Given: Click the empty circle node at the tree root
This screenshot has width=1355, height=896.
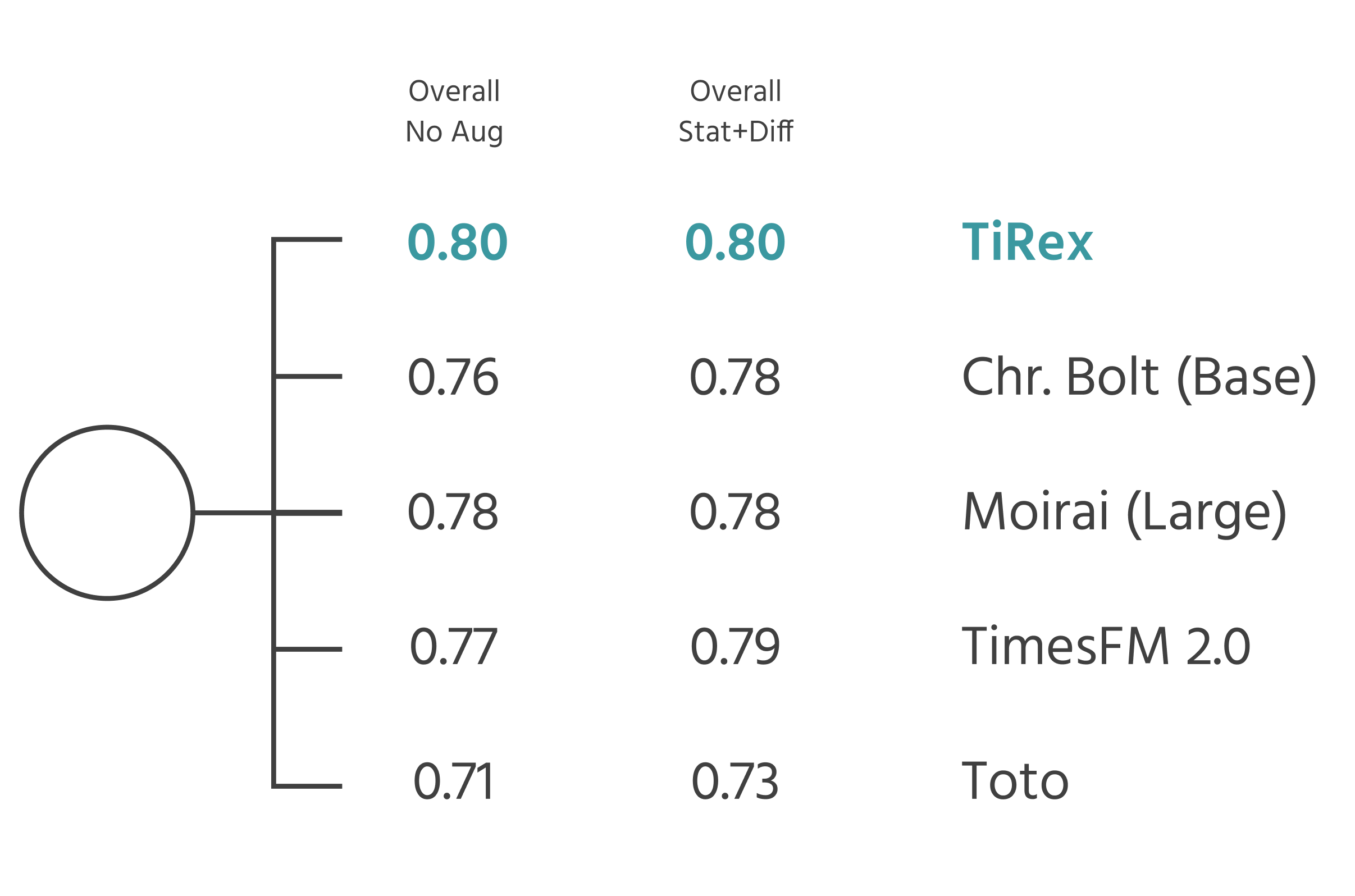Looking at the screenshot, I should (107, 513).
